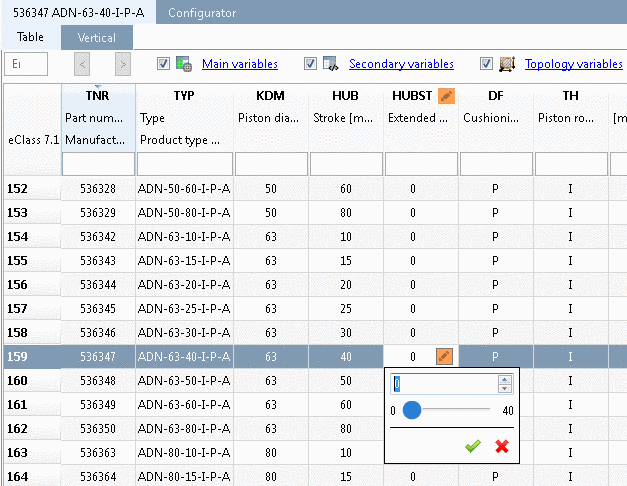This screenshot has height=486, width=627.
Task: Select part number 536343
Action: coord(98,260)
